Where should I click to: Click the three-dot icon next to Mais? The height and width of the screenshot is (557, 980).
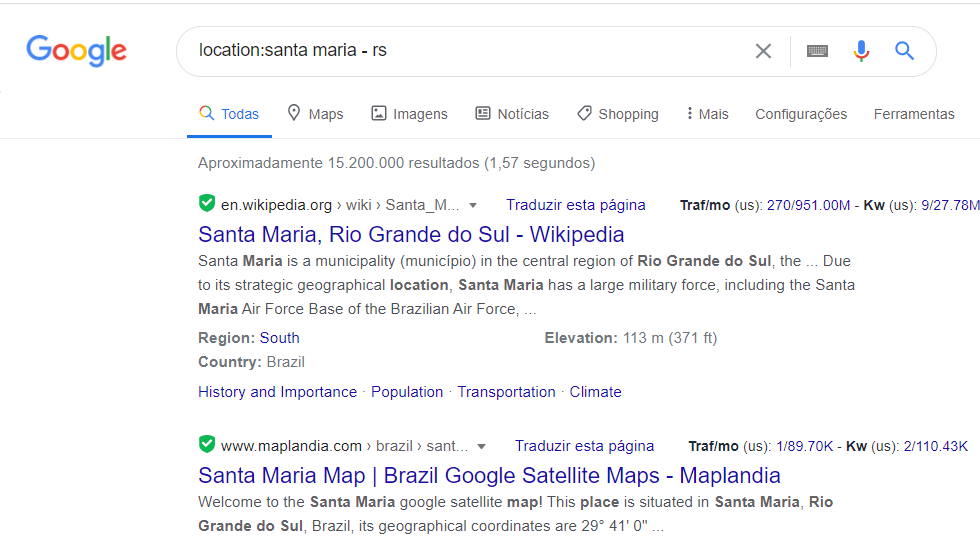pyautogui.click(x=689, y=113)
